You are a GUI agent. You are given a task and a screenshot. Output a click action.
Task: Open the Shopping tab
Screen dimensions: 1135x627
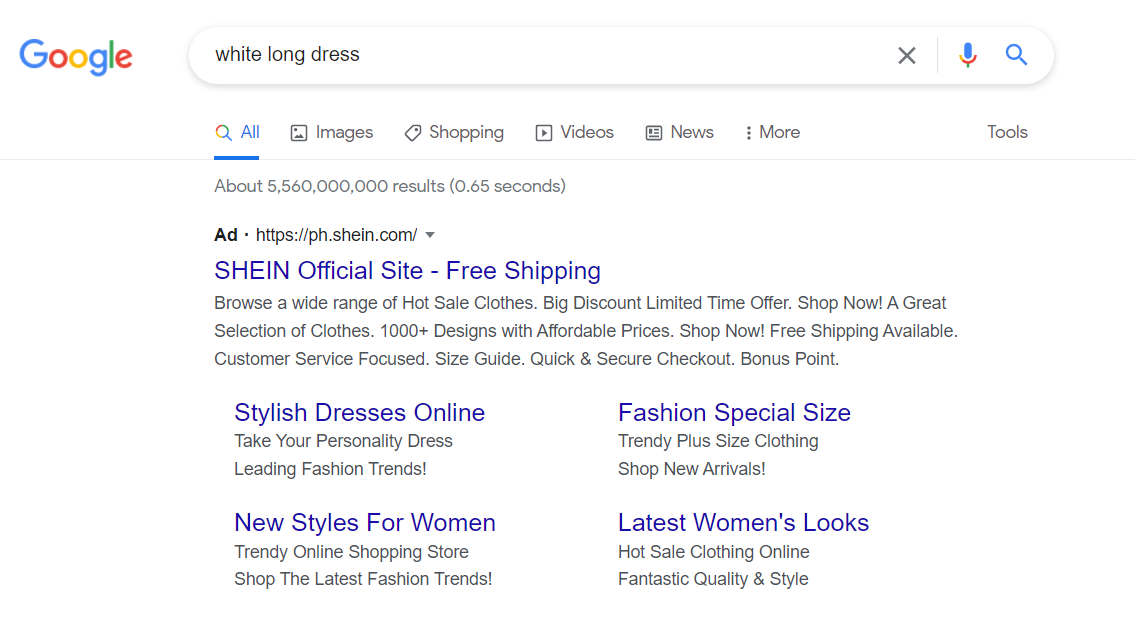pyautogui.click(x=454, y=132)
